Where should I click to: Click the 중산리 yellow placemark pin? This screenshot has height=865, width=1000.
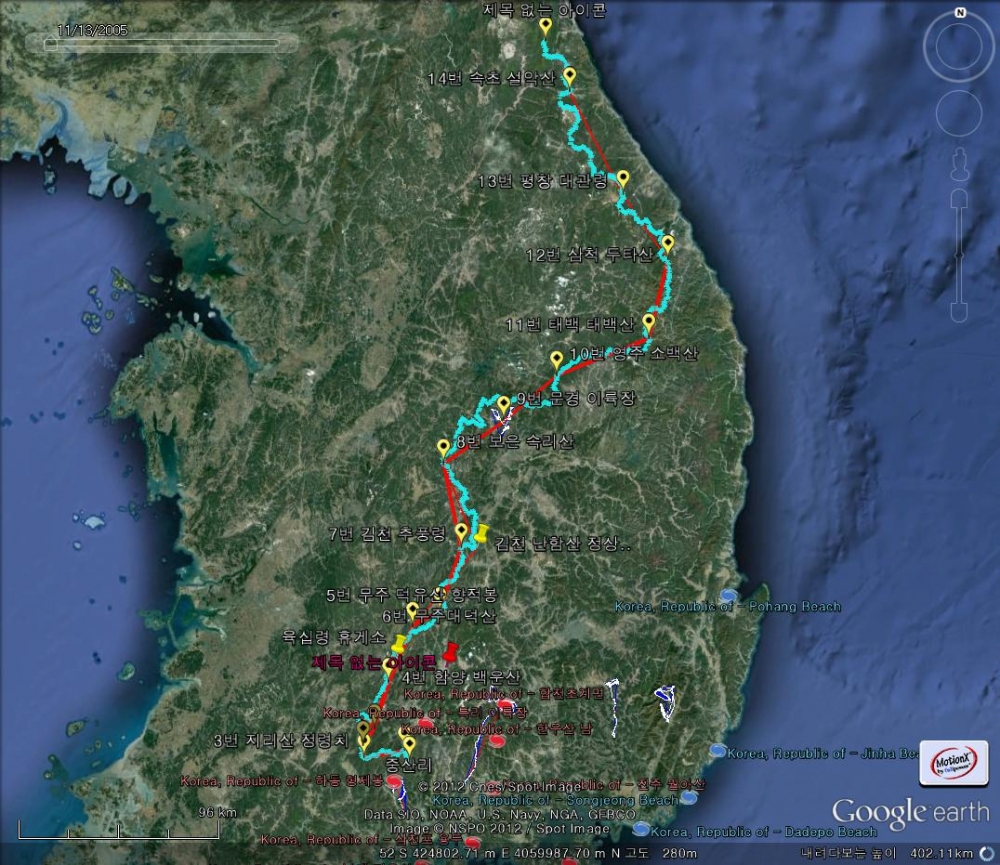click(x=409, y=746)
